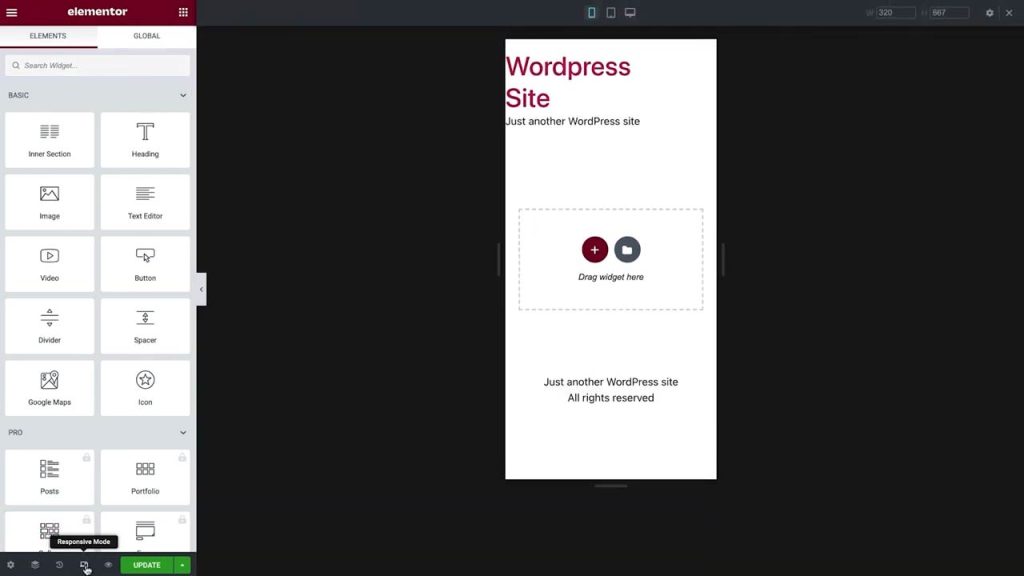Click the header tagline Just another WordPress site
Viewport: 1024px width, 576px height.
click(x=573, y=121)
